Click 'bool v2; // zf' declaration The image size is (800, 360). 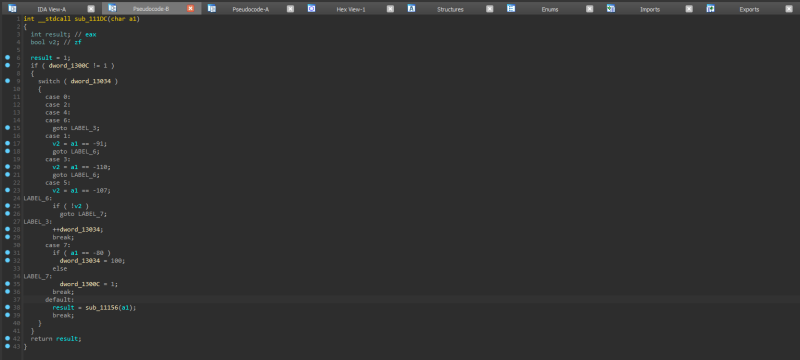click(56, 42)
